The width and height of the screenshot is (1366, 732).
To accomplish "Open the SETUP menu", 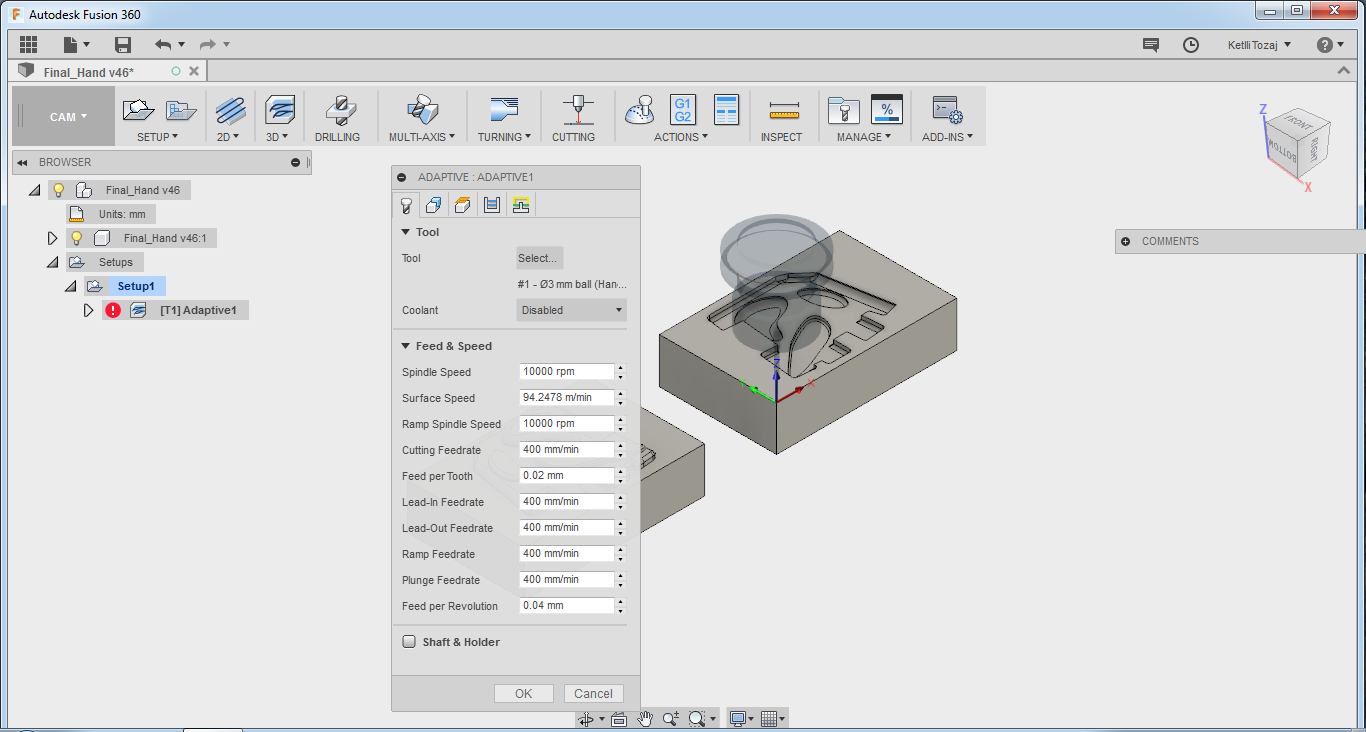I will [x=157, y=137].
